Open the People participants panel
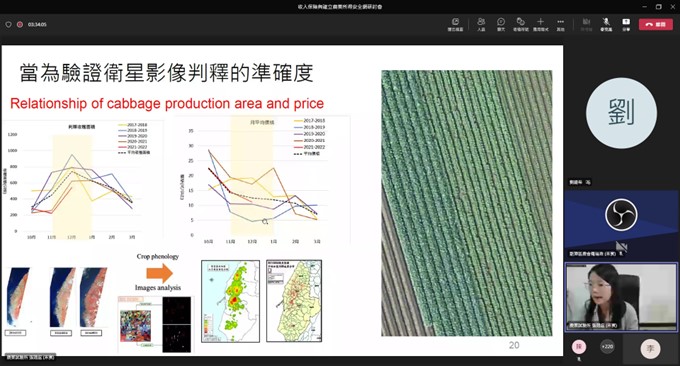The width and height of the screenshot is (680, 366). 481,24
